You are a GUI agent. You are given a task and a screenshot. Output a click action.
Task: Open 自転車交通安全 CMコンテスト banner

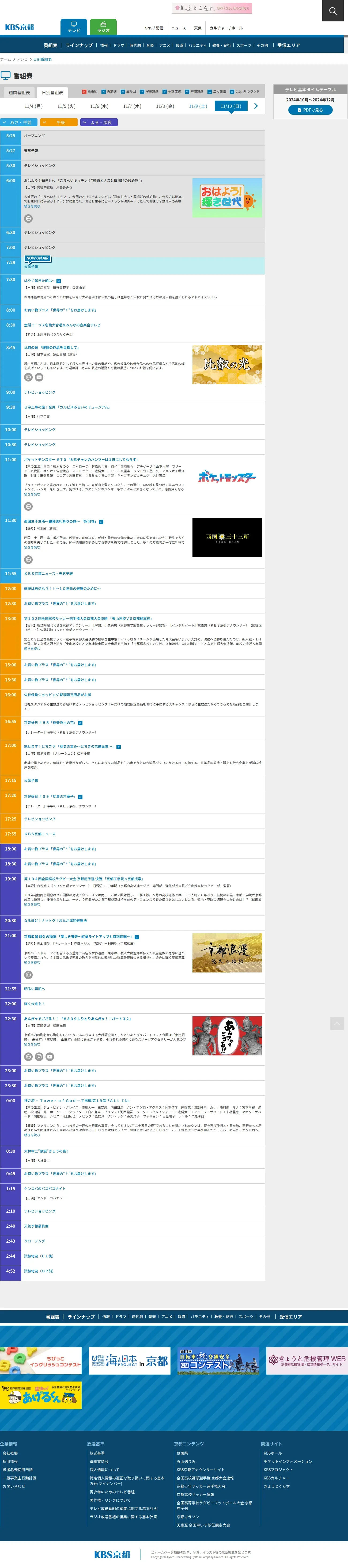[x=218, y=1360]
